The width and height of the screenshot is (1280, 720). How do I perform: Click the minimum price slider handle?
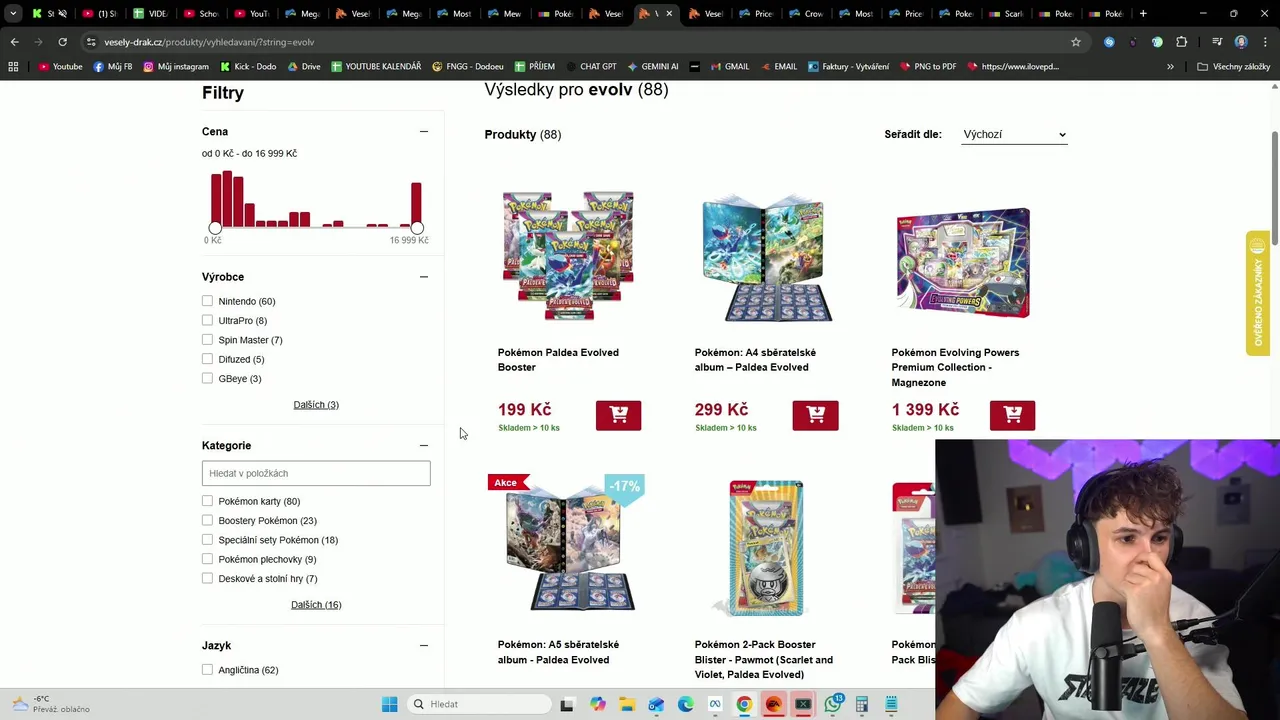click(x=215, y=228)
